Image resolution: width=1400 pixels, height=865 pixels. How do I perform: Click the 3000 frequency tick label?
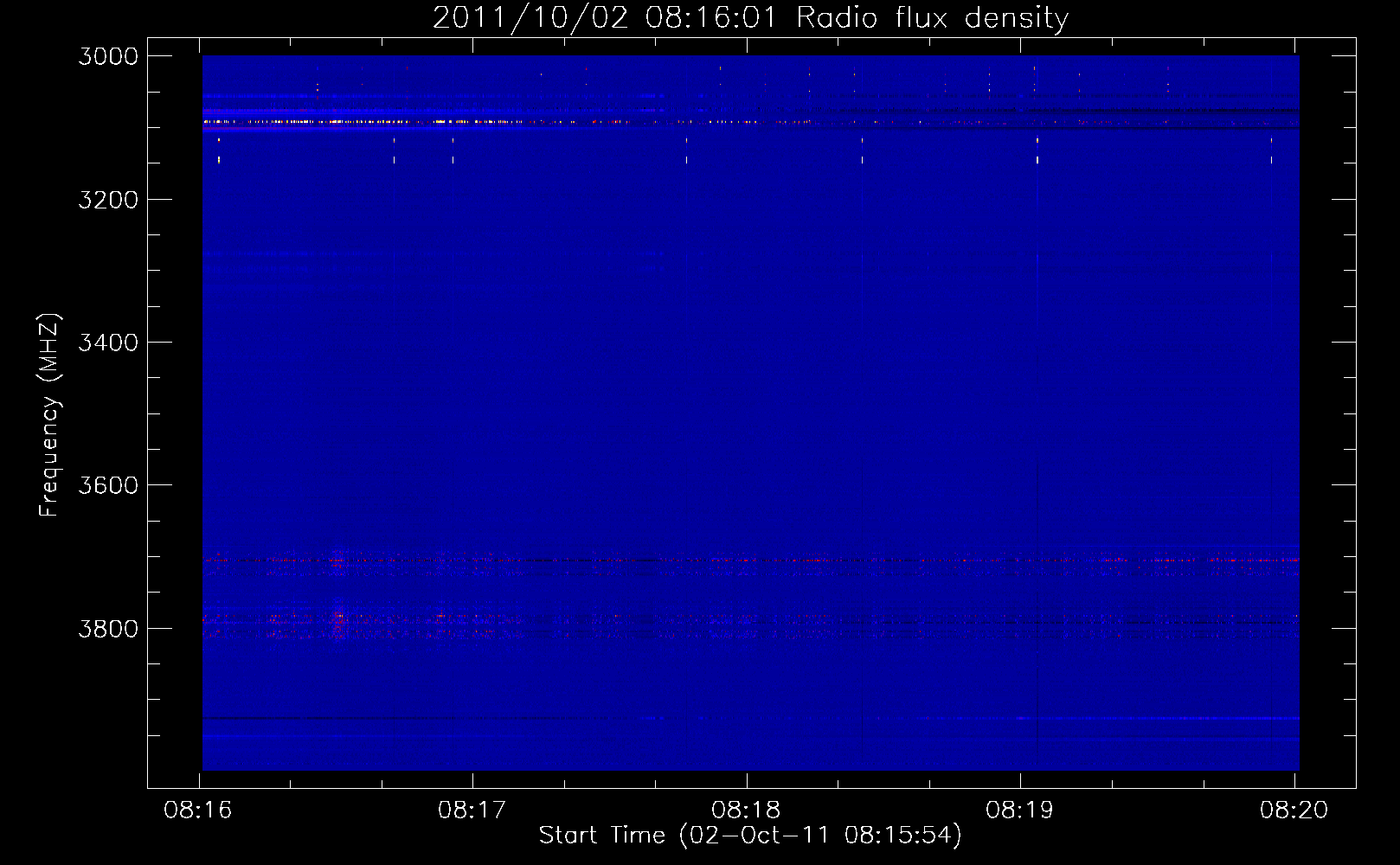[x=108, y=56]
